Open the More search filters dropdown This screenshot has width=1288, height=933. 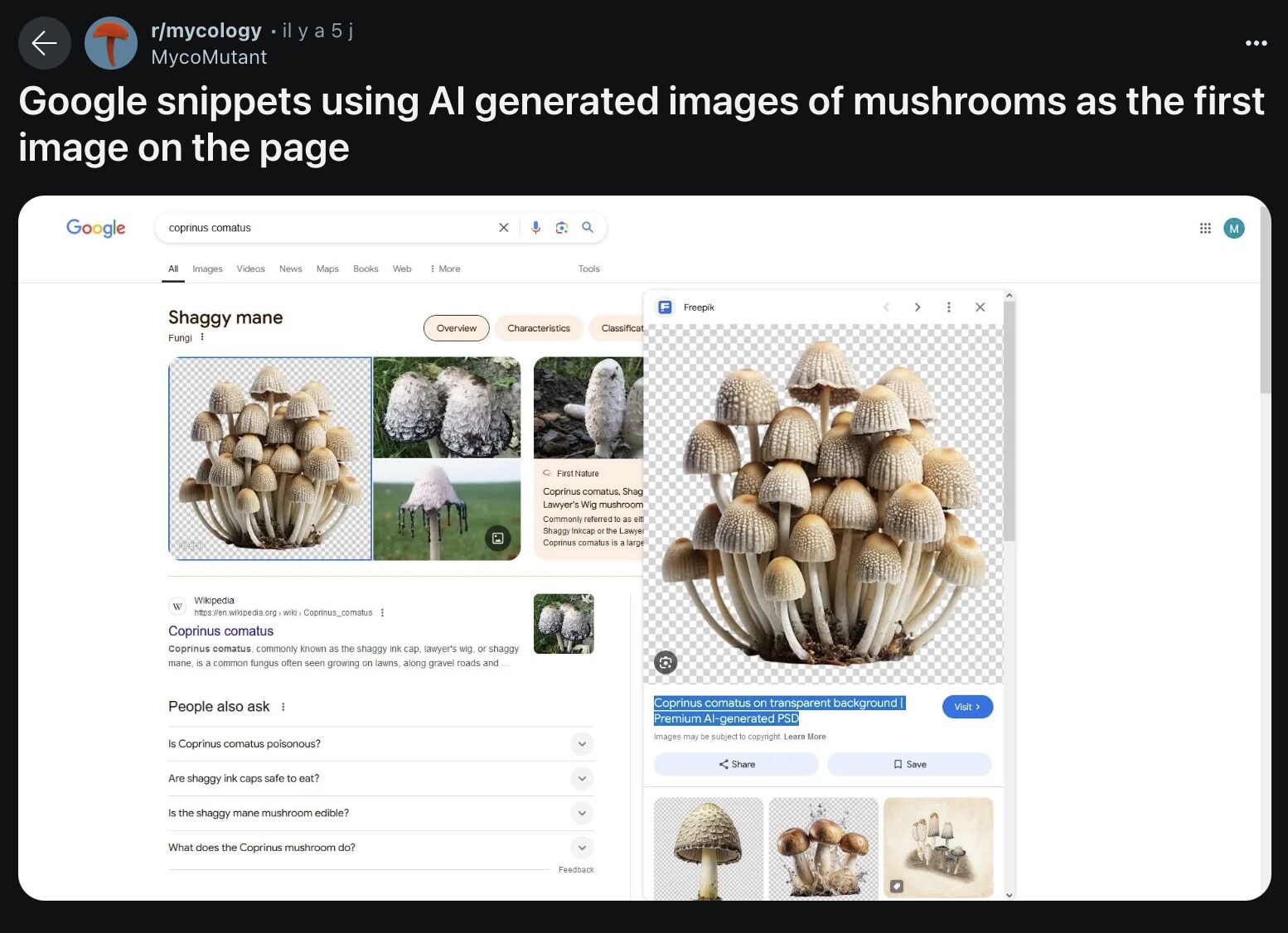click(x=445, y=269)
